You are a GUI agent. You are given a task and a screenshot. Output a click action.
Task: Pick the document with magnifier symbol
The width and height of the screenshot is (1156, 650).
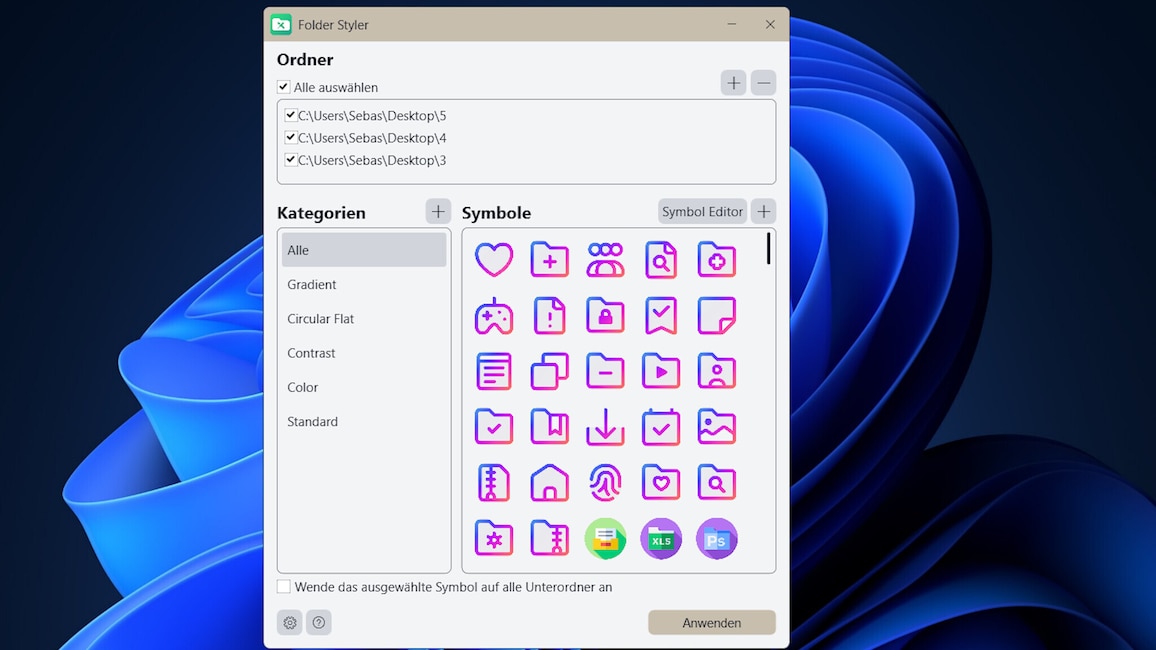point(661,260)
